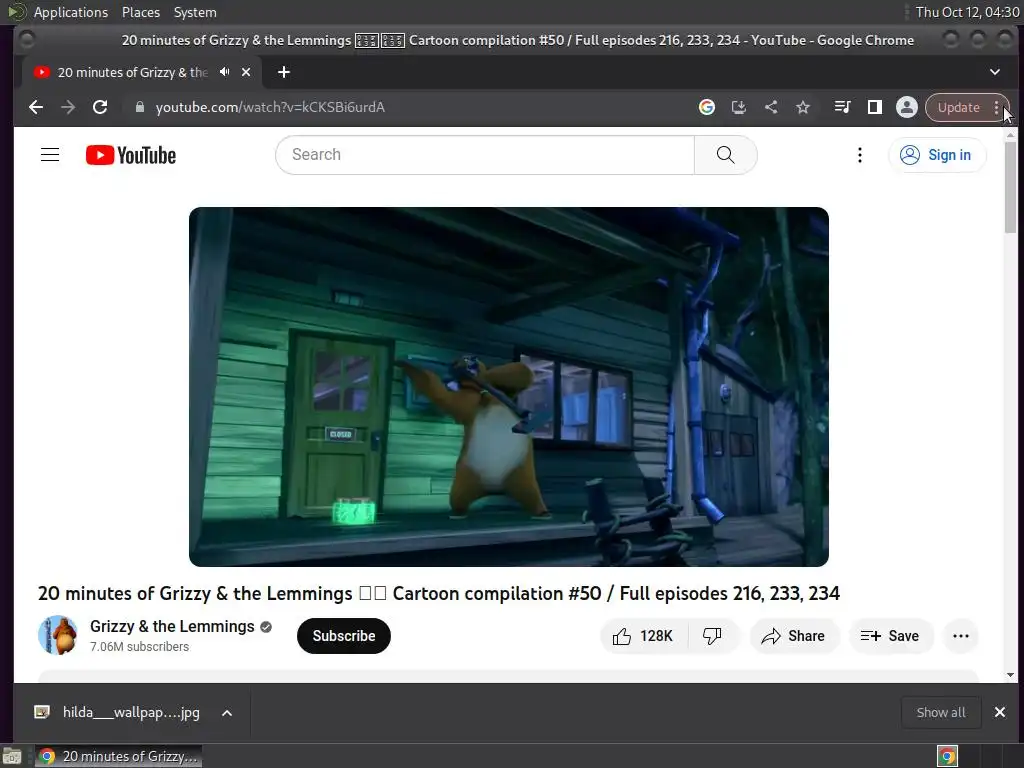This screenshot has height=768, width=1024.
Task: Click the Google icon in address bar
Action: click(x=707, y=107)
